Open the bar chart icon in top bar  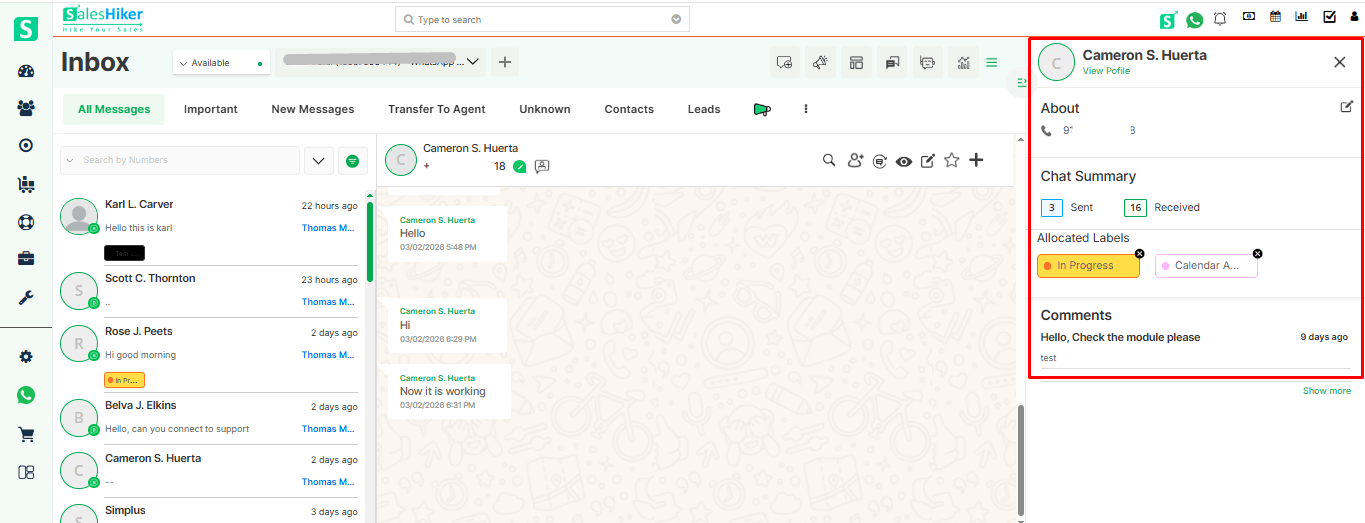(1302, 16)
